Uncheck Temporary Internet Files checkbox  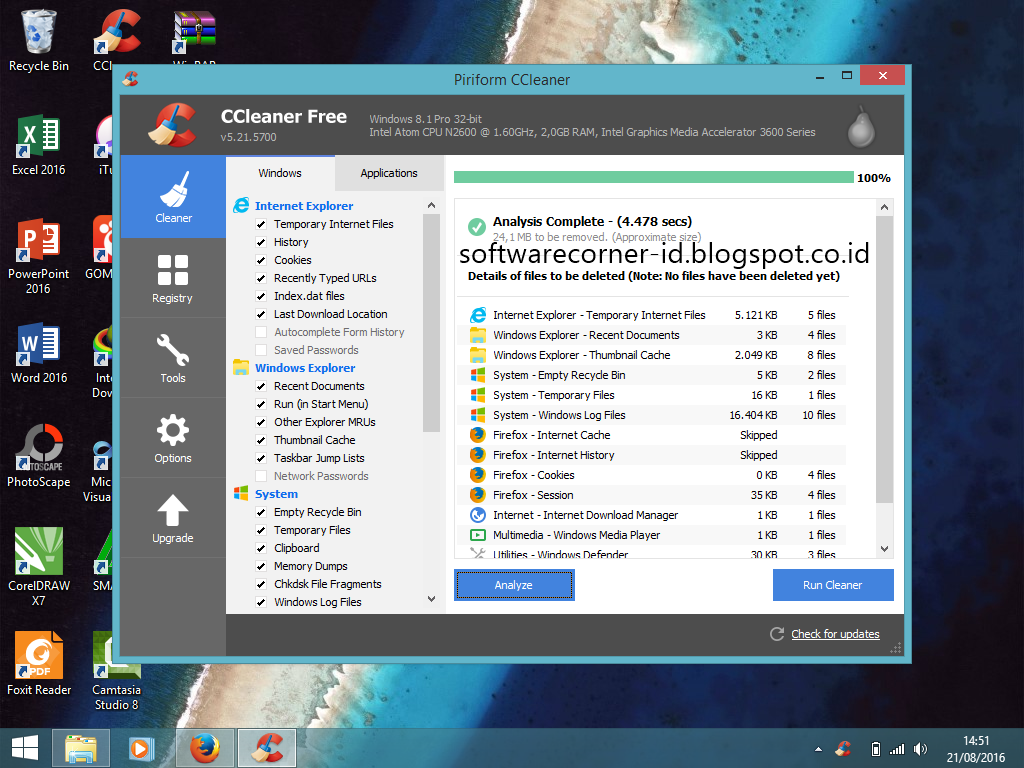pyautogui.click(x=261, y=224)
